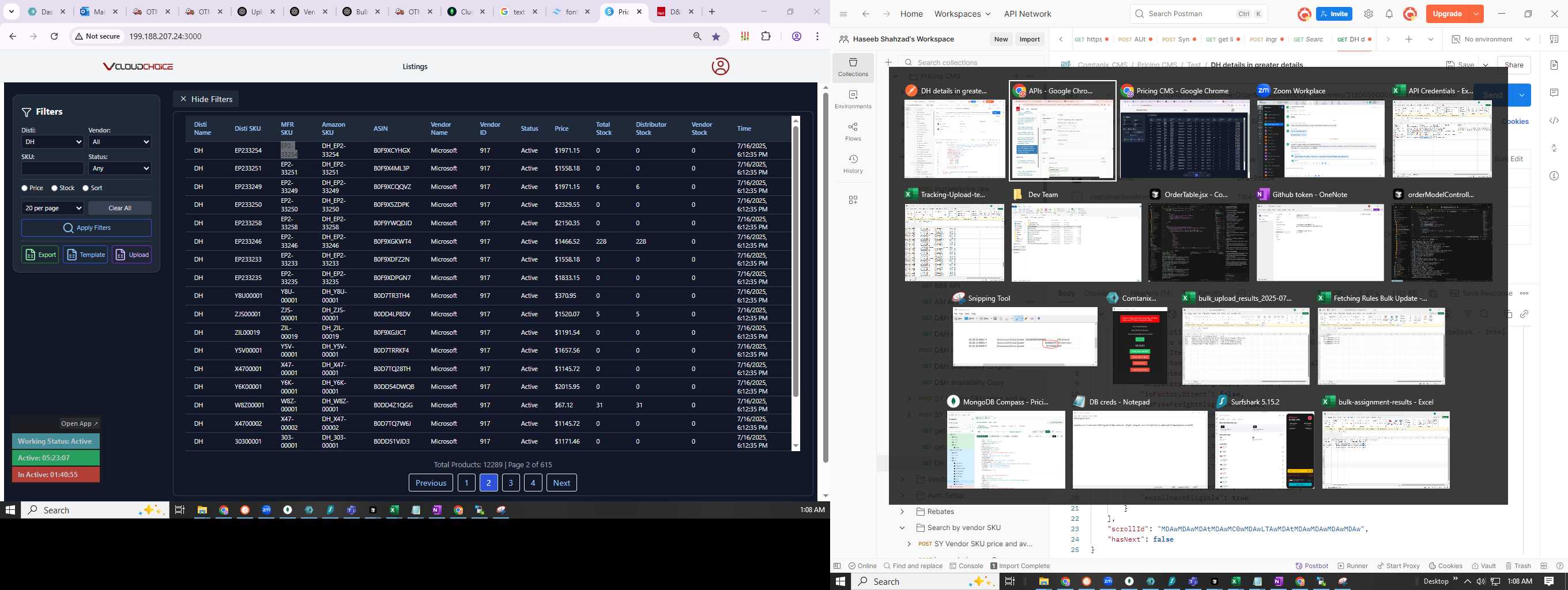Open the Vendor dropdown showing All
Image resolution: width=1568 pixels, height=590 pixels.
(120, 142)
